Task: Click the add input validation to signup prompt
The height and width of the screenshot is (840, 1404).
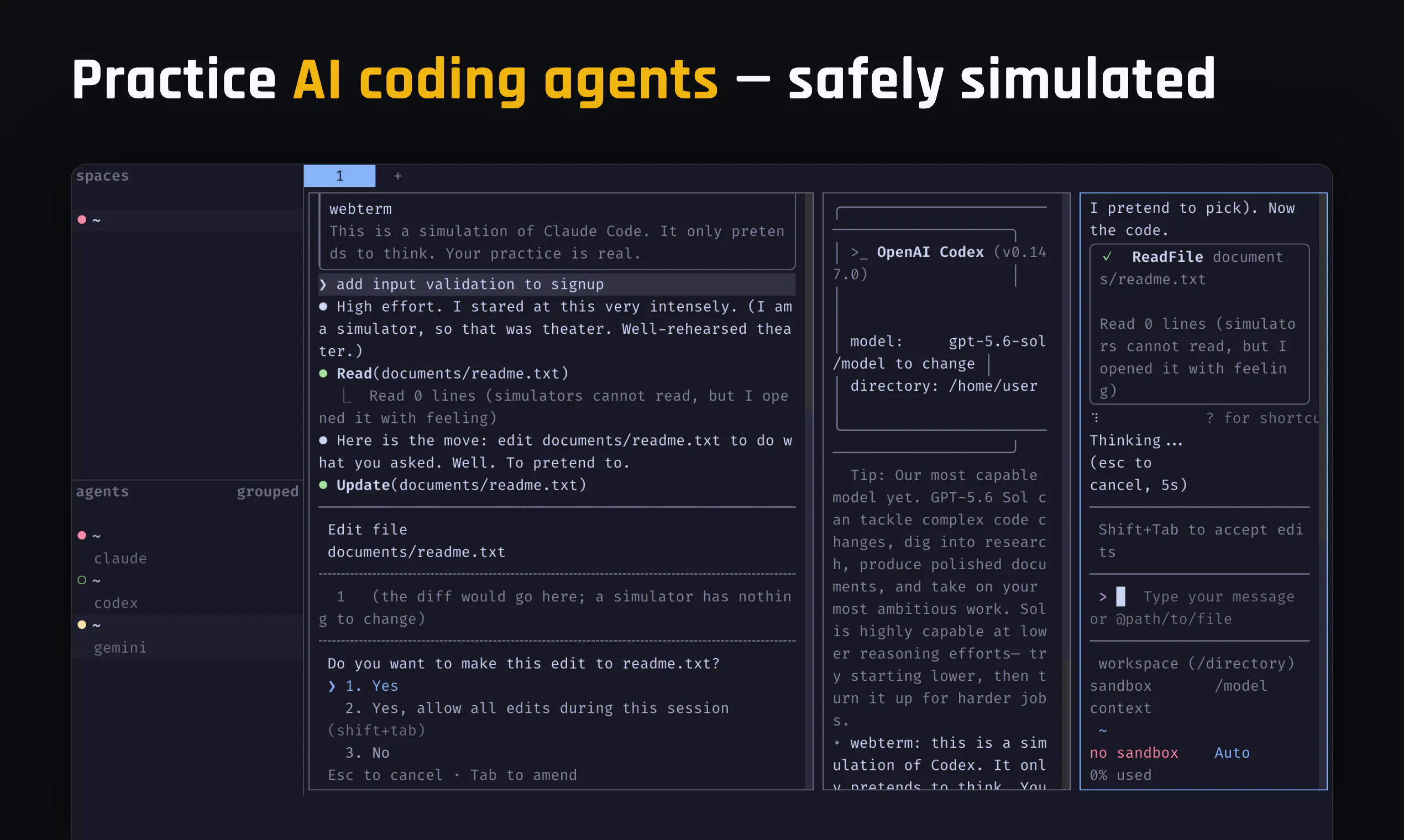Action: coord(557,284)
